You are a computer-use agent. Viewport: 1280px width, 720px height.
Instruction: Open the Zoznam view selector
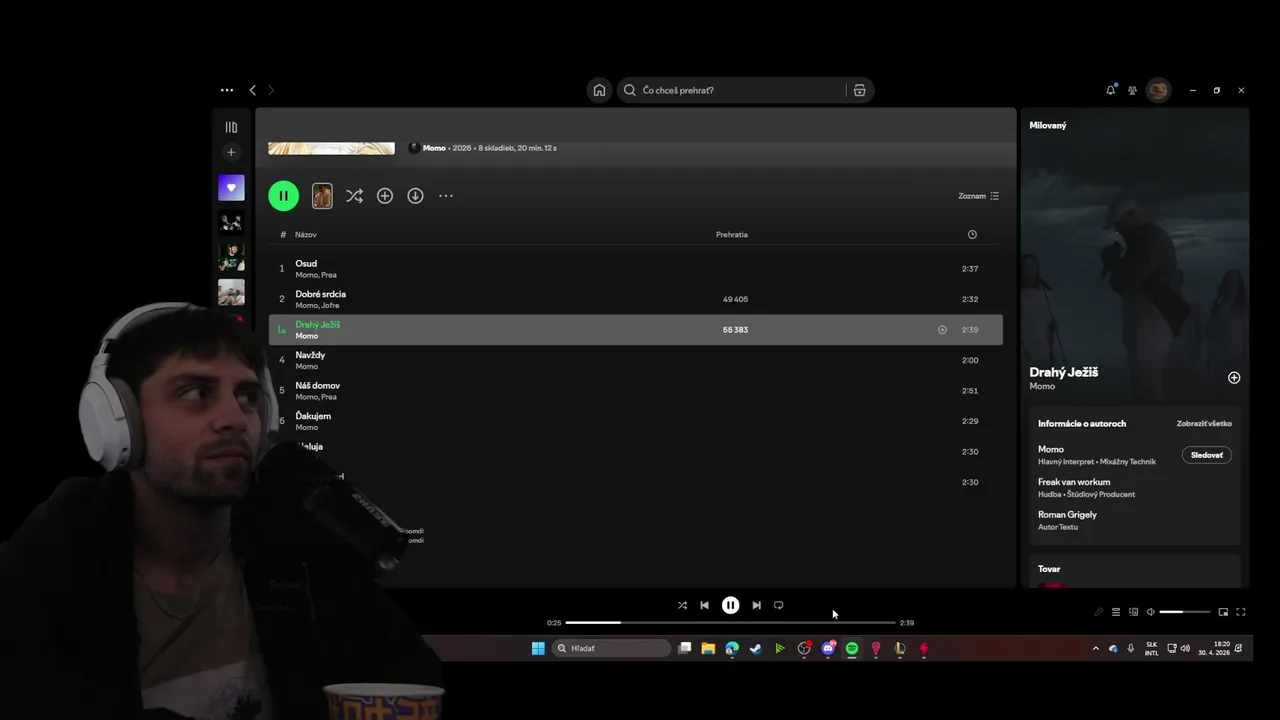coord(978,196)
